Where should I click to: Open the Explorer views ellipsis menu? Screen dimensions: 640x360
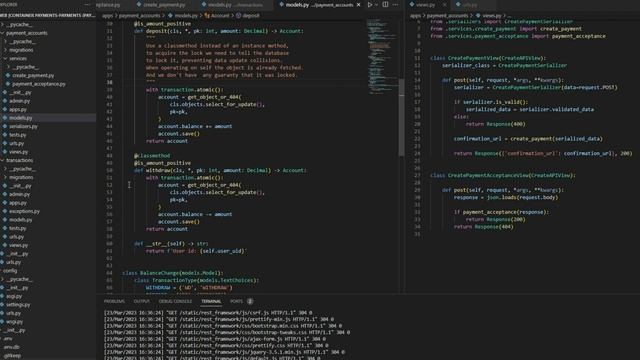tap(87, 4)
